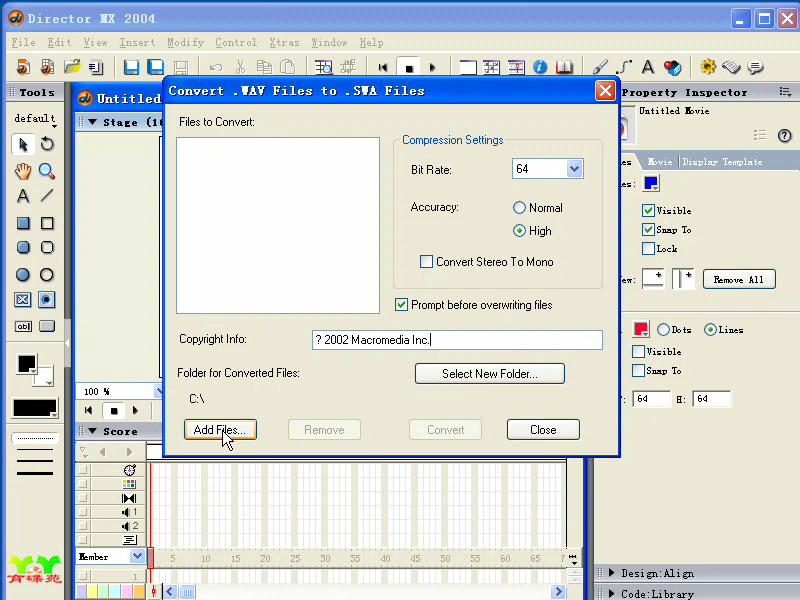Open Member display dropdown in Score

137,557
